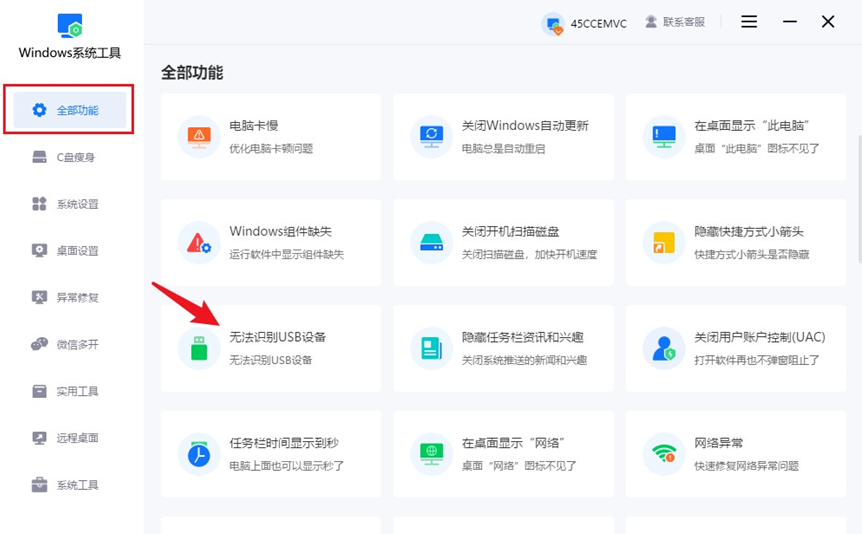Click the box icon beside 实用工具
The width and height of the screenshot is (862, 534).
point(39,391)
